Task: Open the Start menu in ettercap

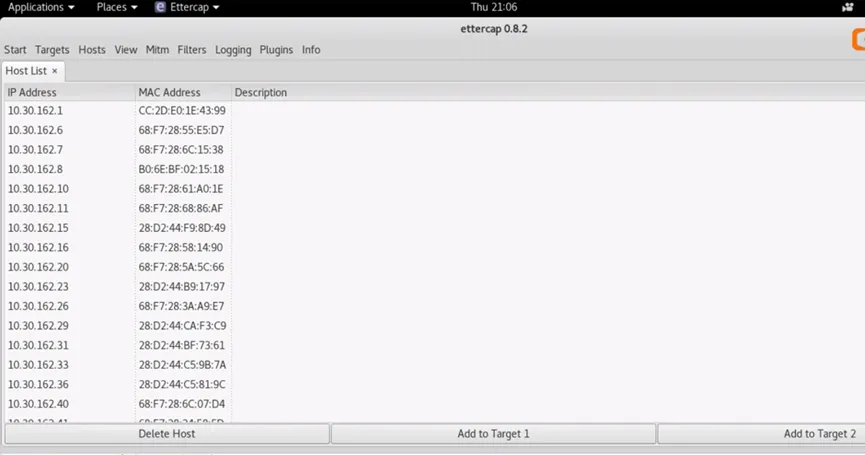Action: (x=15, y=50)
